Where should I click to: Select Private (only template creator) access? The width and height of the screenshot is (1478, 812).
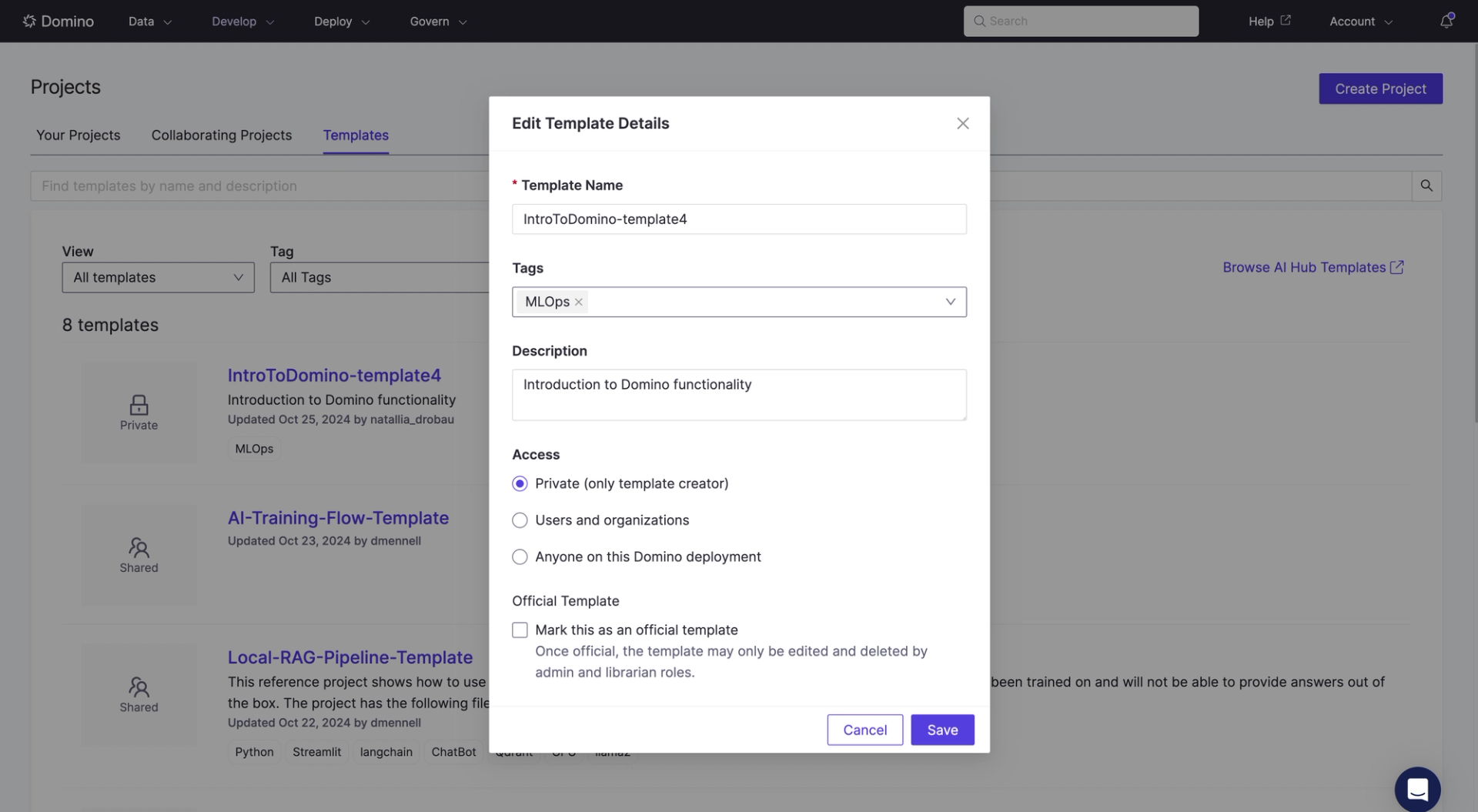click(x=520, y=483)
